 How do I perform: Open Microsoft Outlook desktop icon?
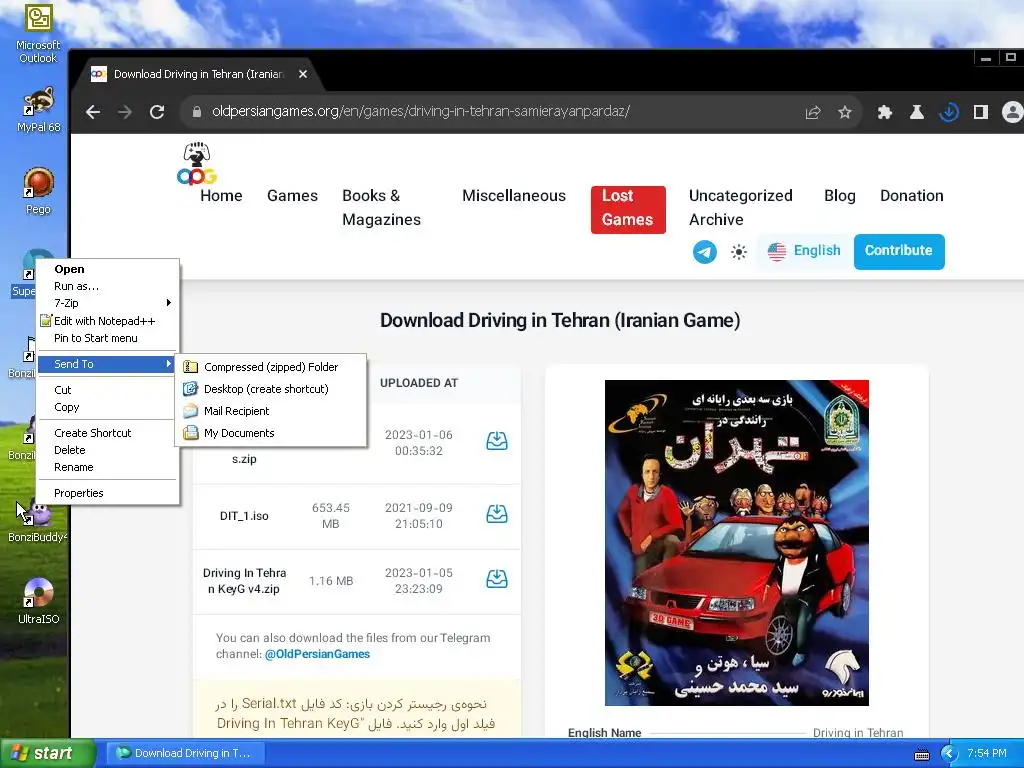(38, 33)
